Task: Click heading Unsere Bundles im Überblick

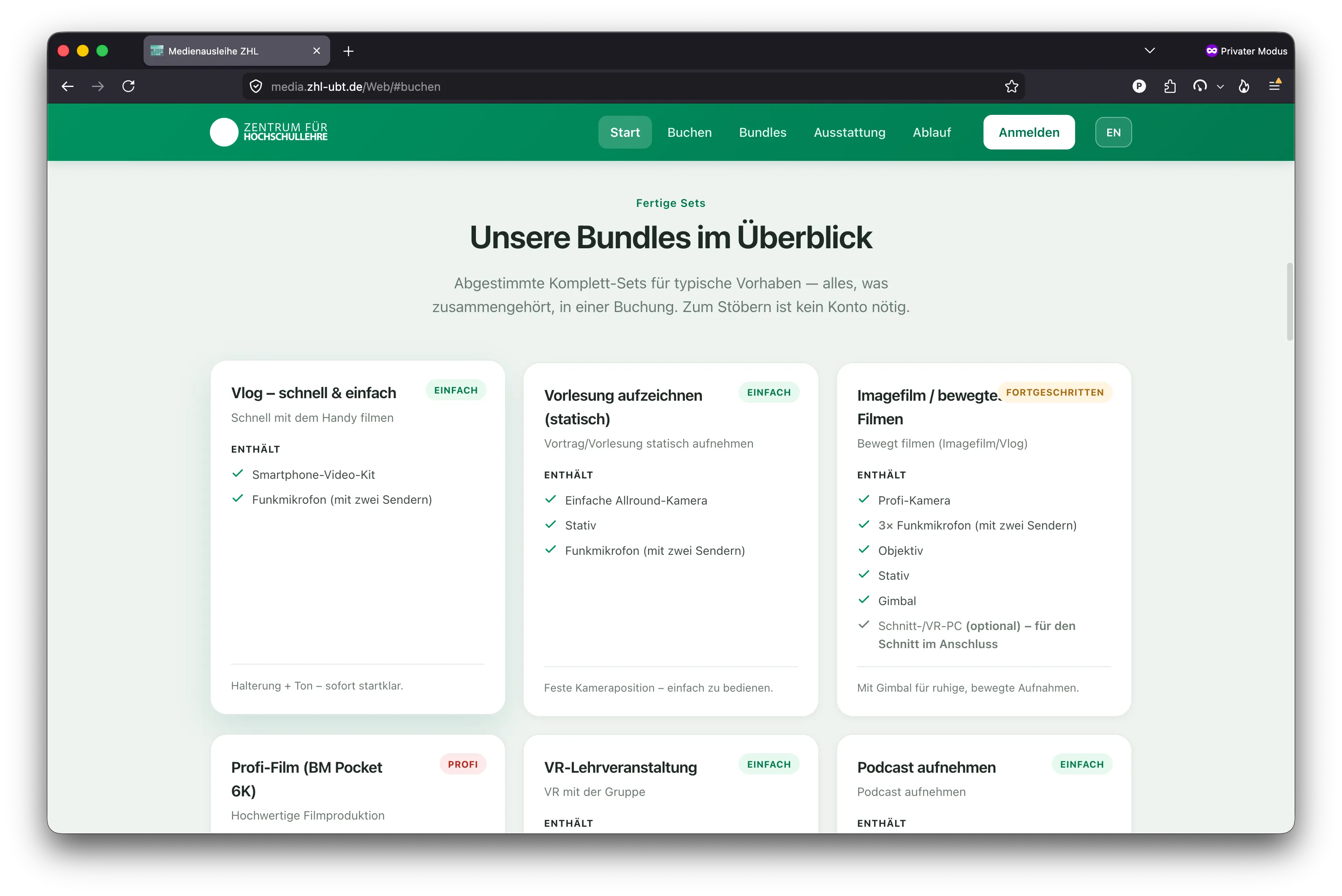Action: click(x=671, y=237)
